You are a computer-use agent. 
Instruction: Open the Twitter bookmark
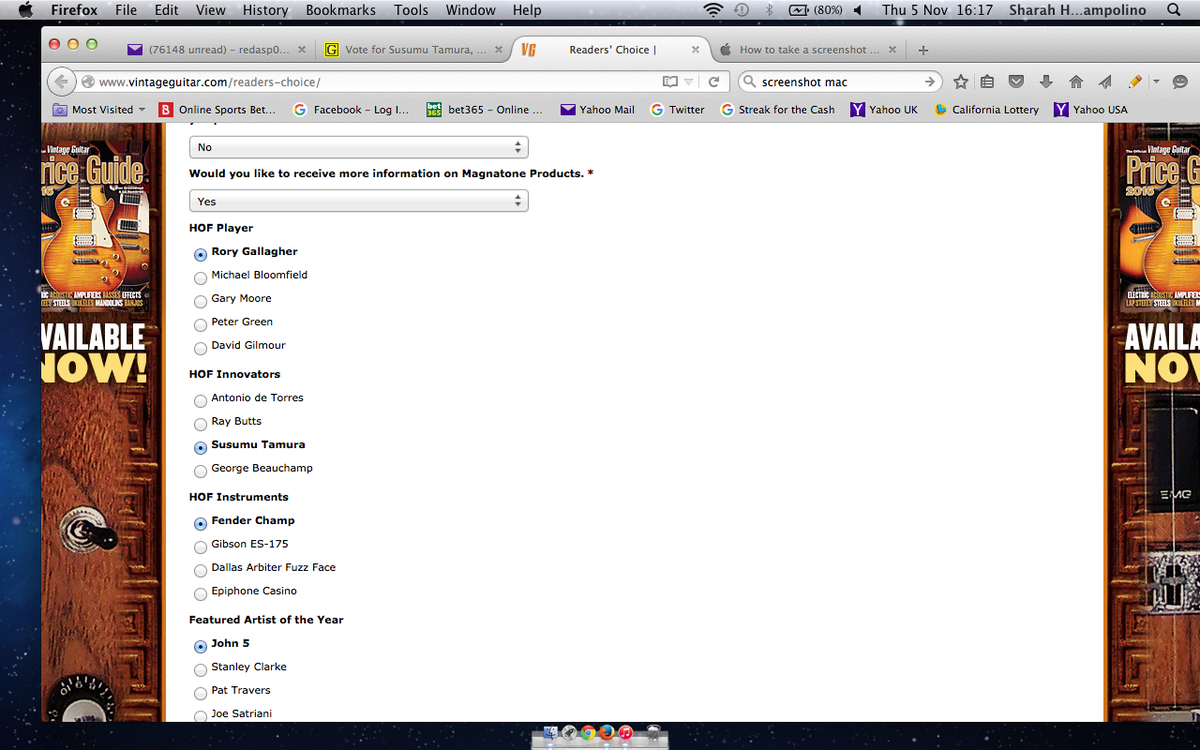click(678, 109)
